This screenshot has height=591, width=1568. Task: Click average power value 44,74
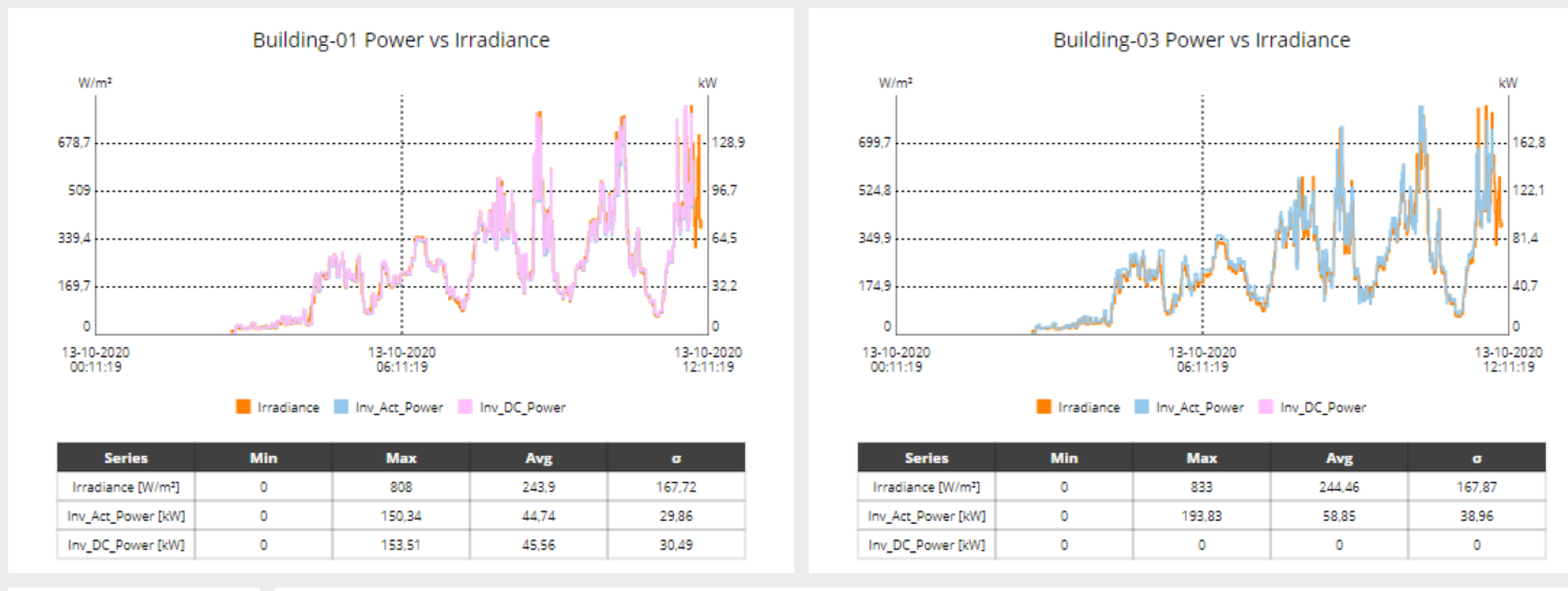pos(539,516)
